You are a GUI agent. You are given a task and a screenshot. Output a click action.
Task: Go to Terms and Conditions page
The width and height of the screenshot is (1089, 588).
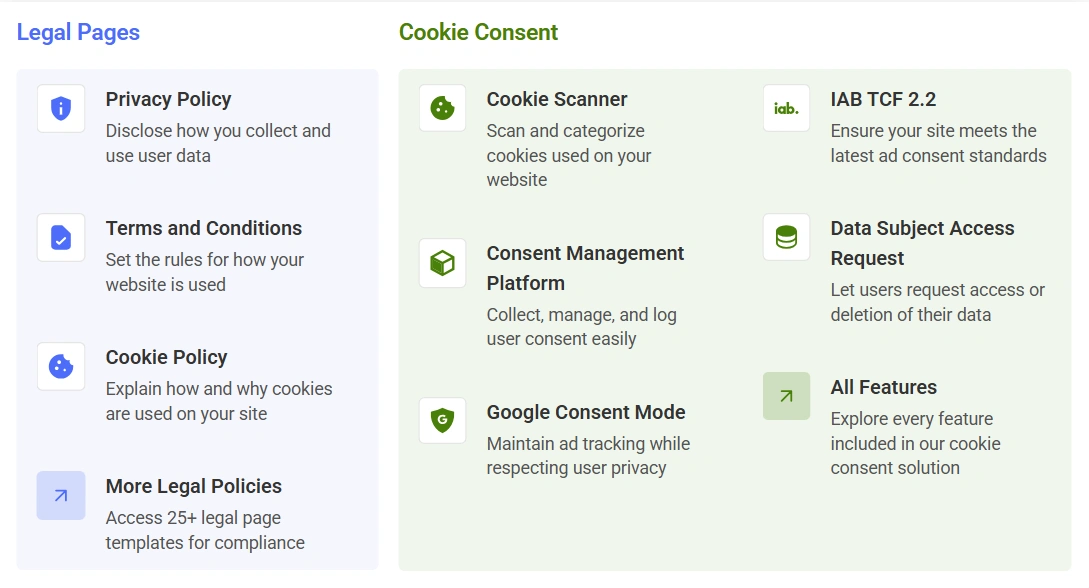pyautogui.click(x=204, y=228)
